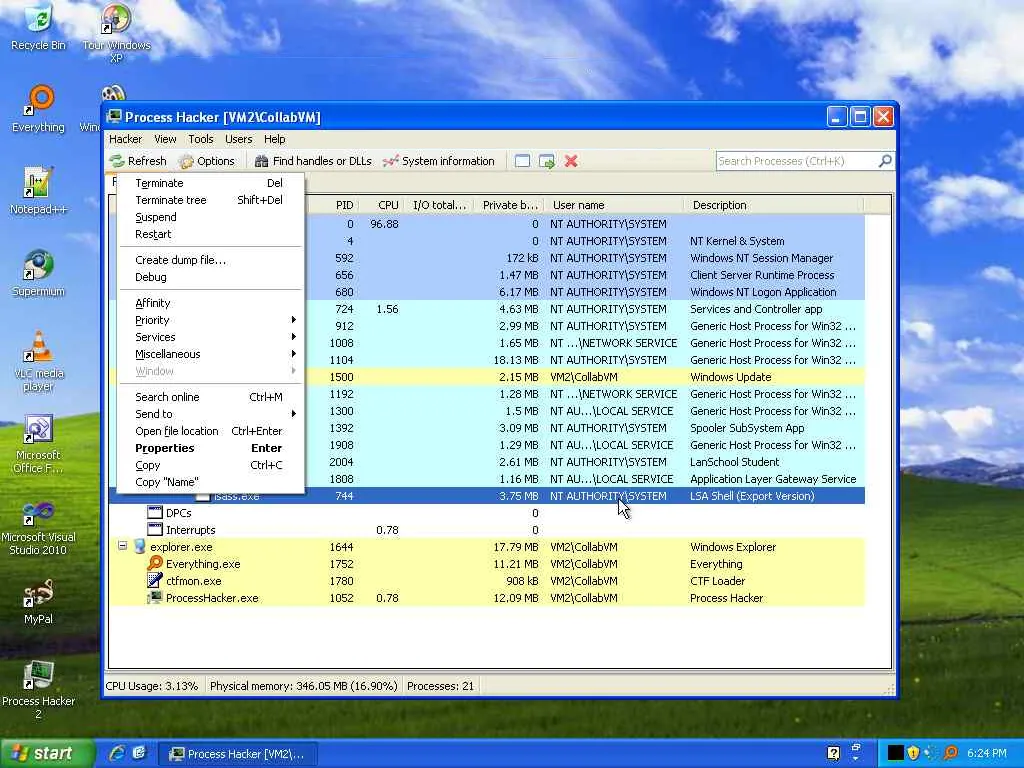Expand the Send to submenu
This screenshot has width=1024, height=768.
210,414
